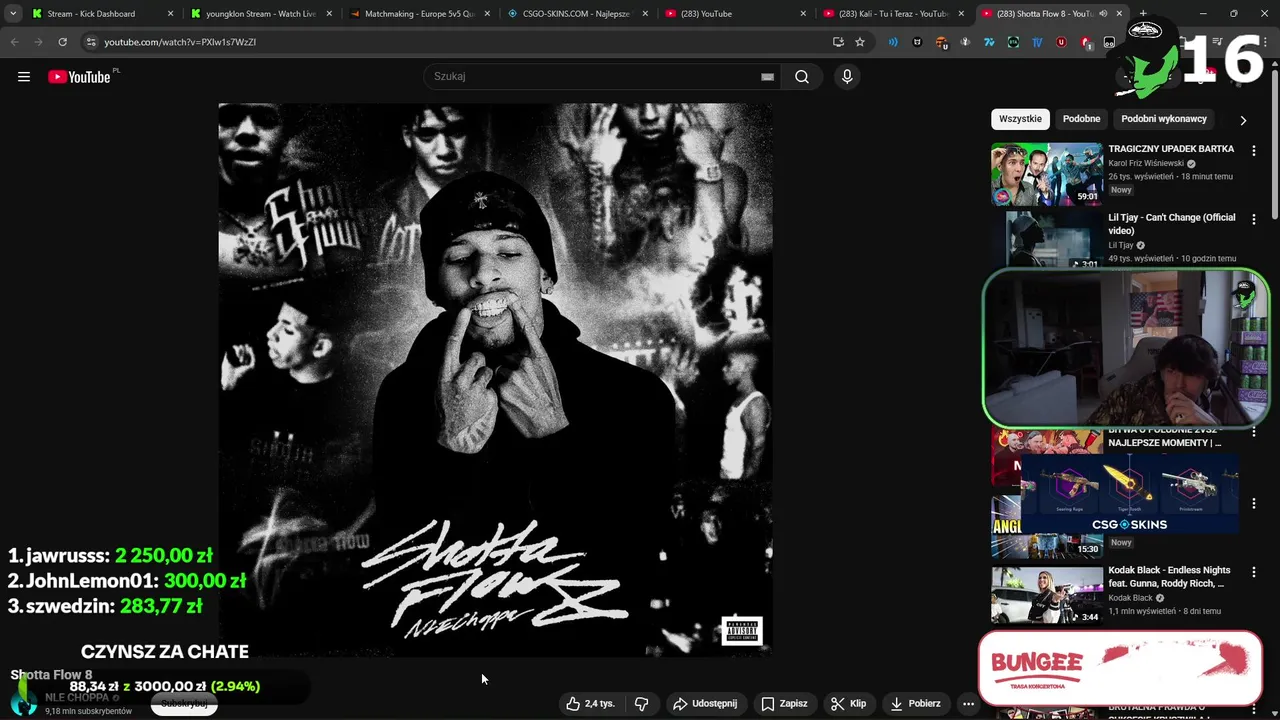This screenshot has height=720, width=1280.
Task: Install app icon in address bar
Action: pos(838,42)
